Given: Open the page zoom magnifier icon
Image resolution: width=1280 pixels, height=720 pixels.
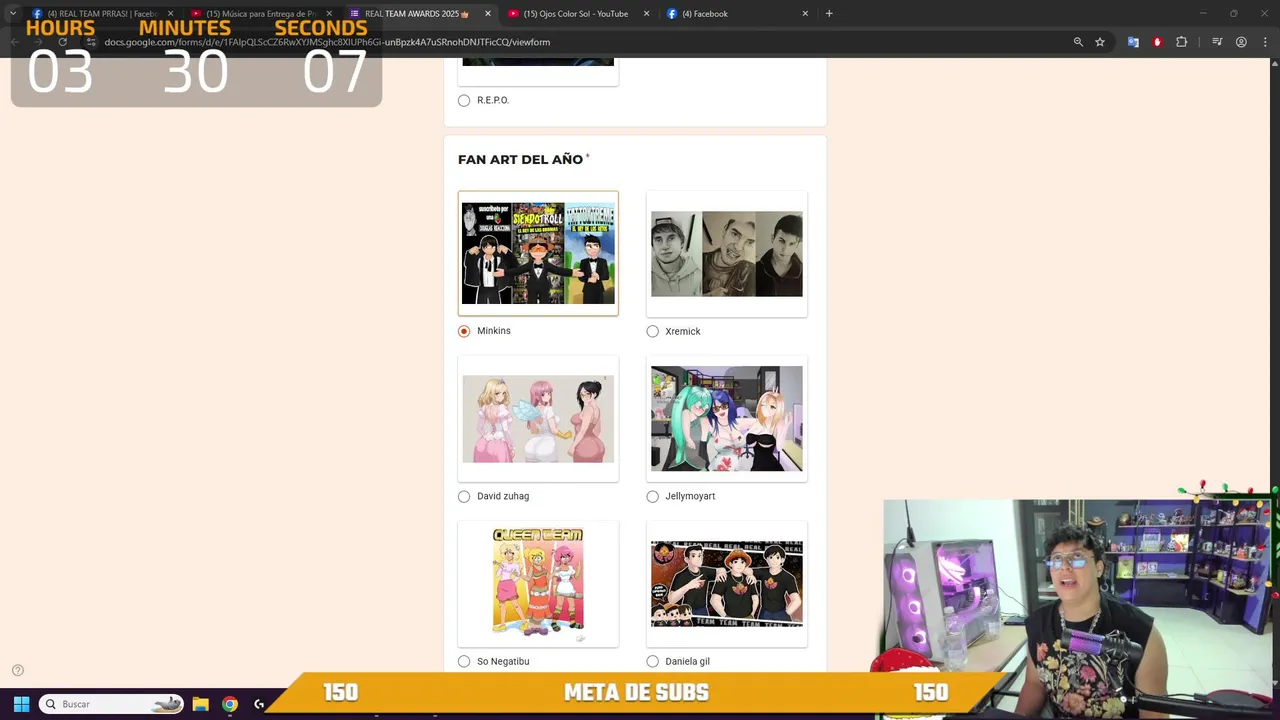Looking at the screenshot, I should click(1078, 42).
